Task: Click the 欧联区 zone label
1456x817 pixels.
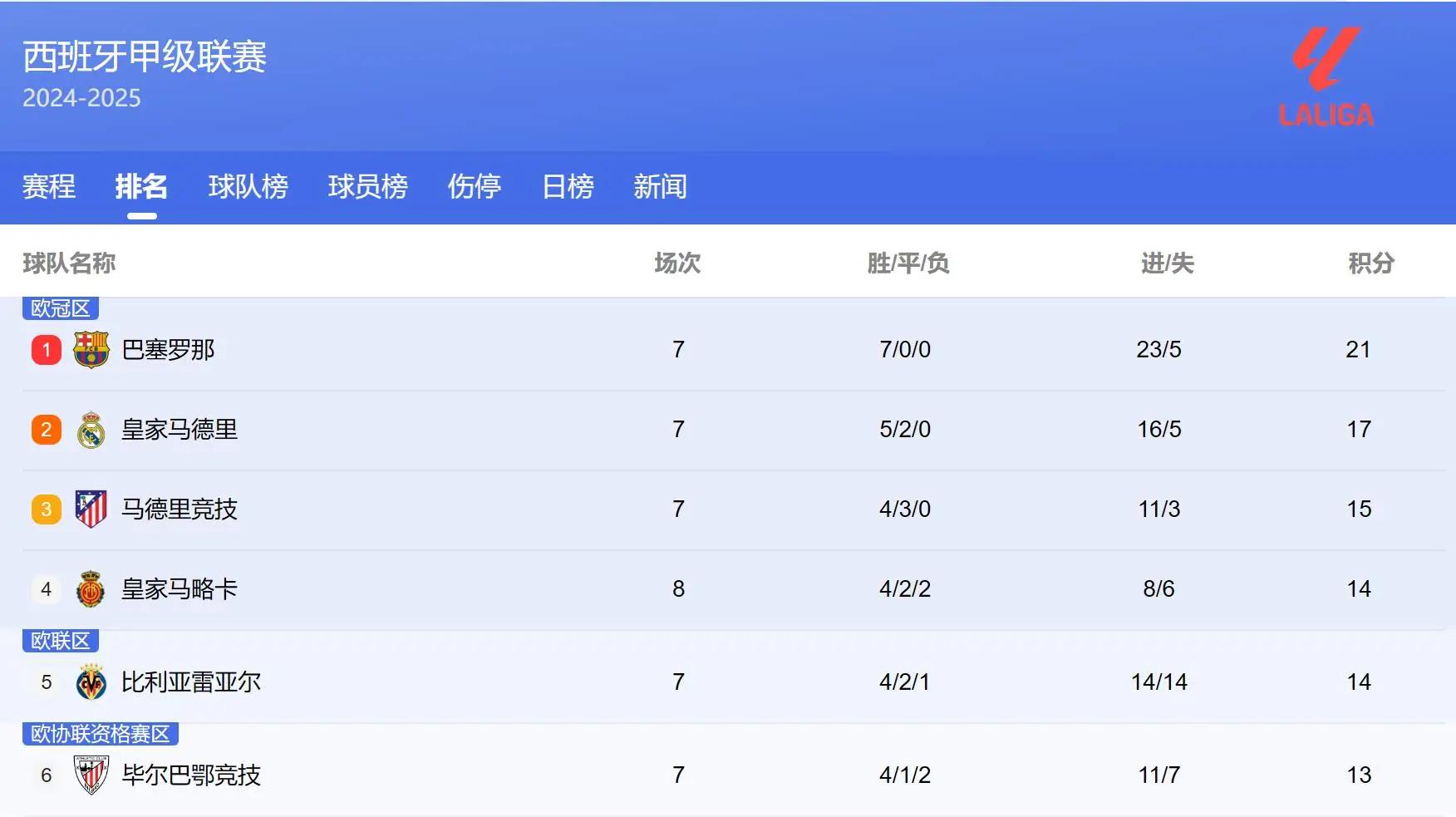Action: tap(61, 641)
